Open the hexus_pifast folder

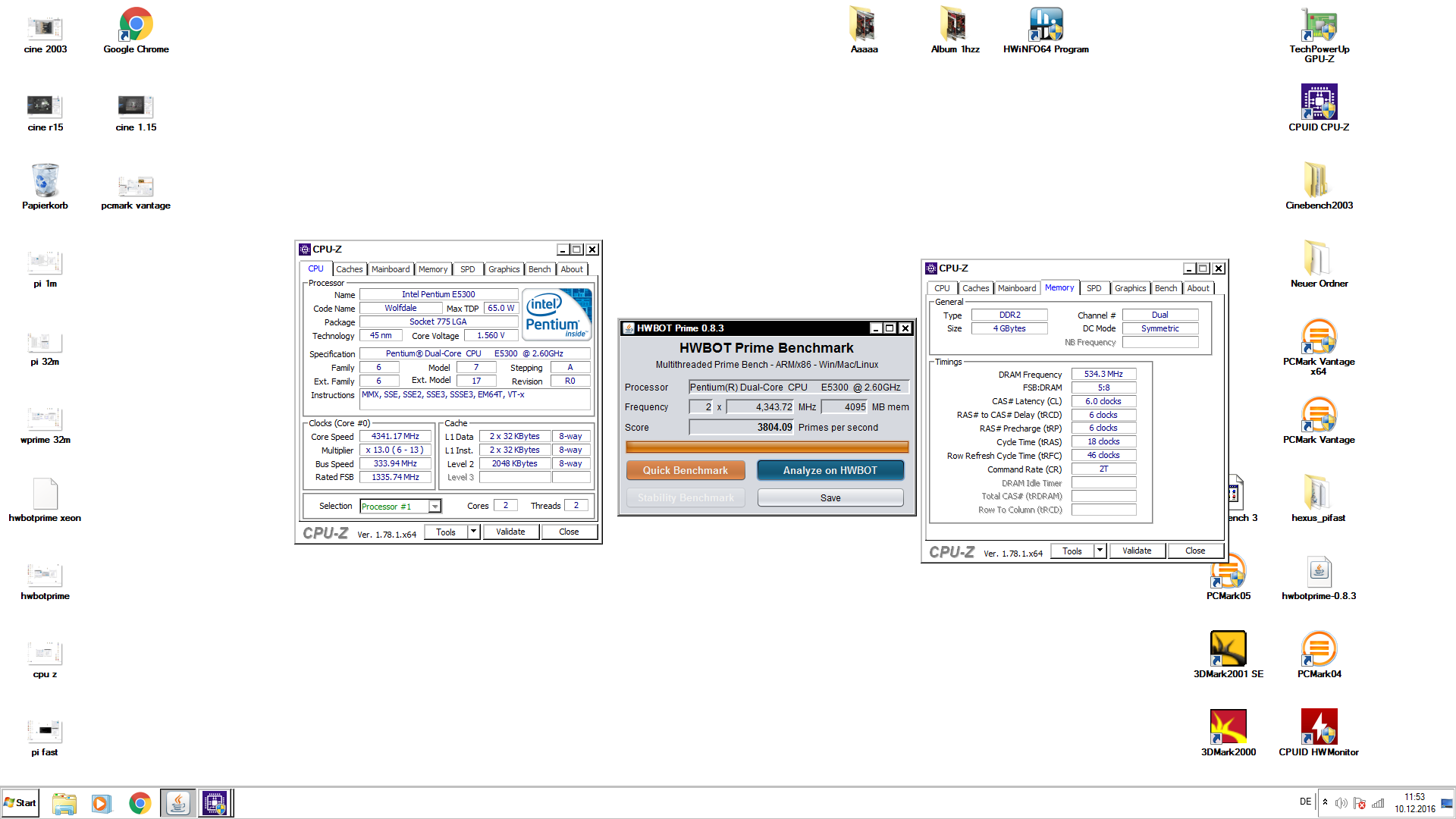[1319, 498]
